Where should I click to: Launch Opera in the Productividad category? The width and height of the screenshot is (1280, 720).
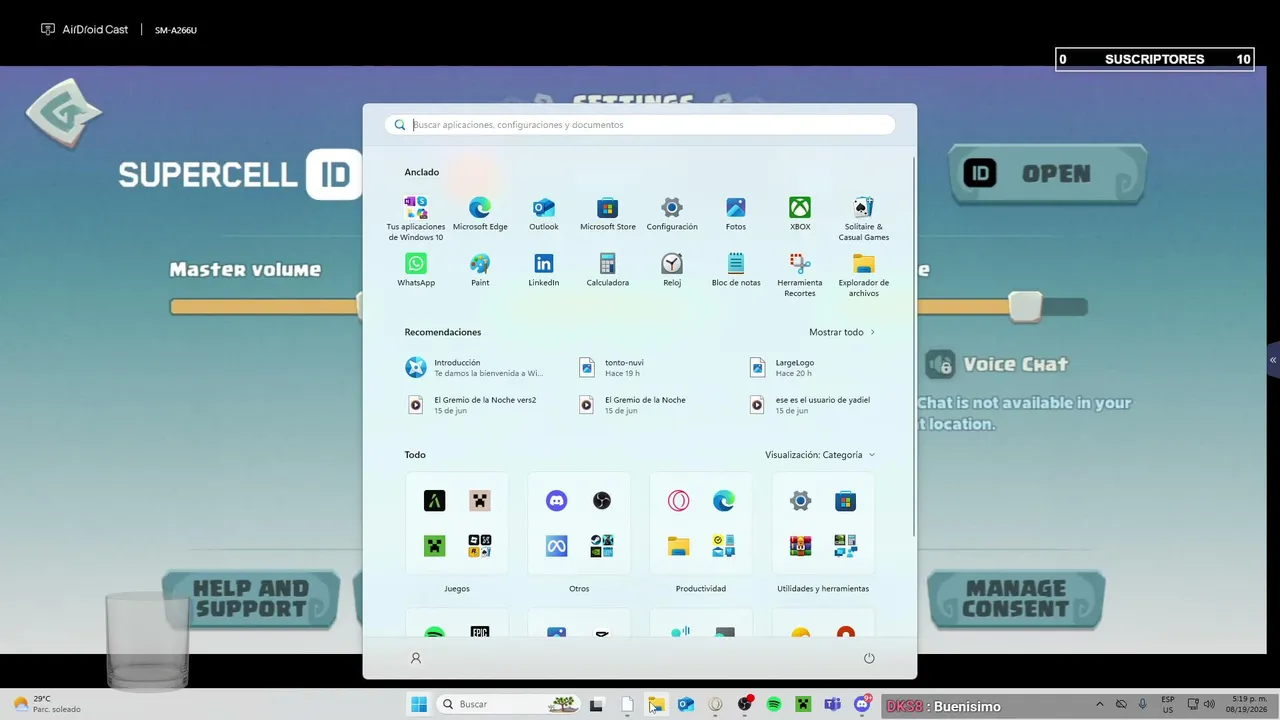[679, 501]
